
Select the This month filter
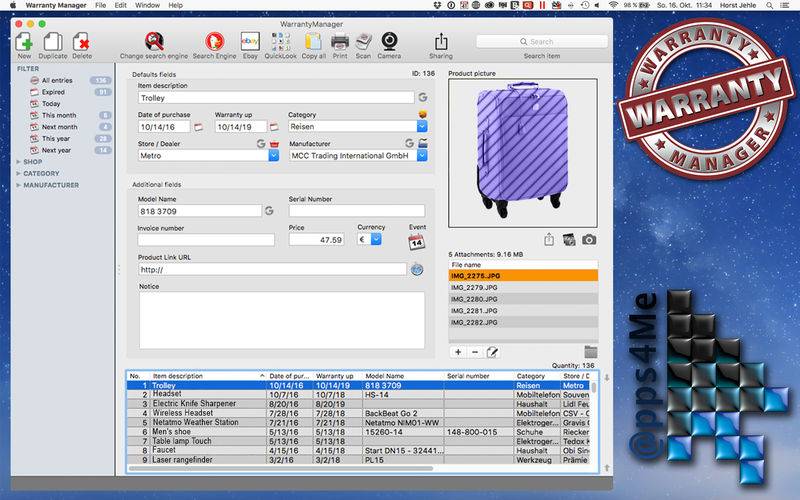(61, 115)
